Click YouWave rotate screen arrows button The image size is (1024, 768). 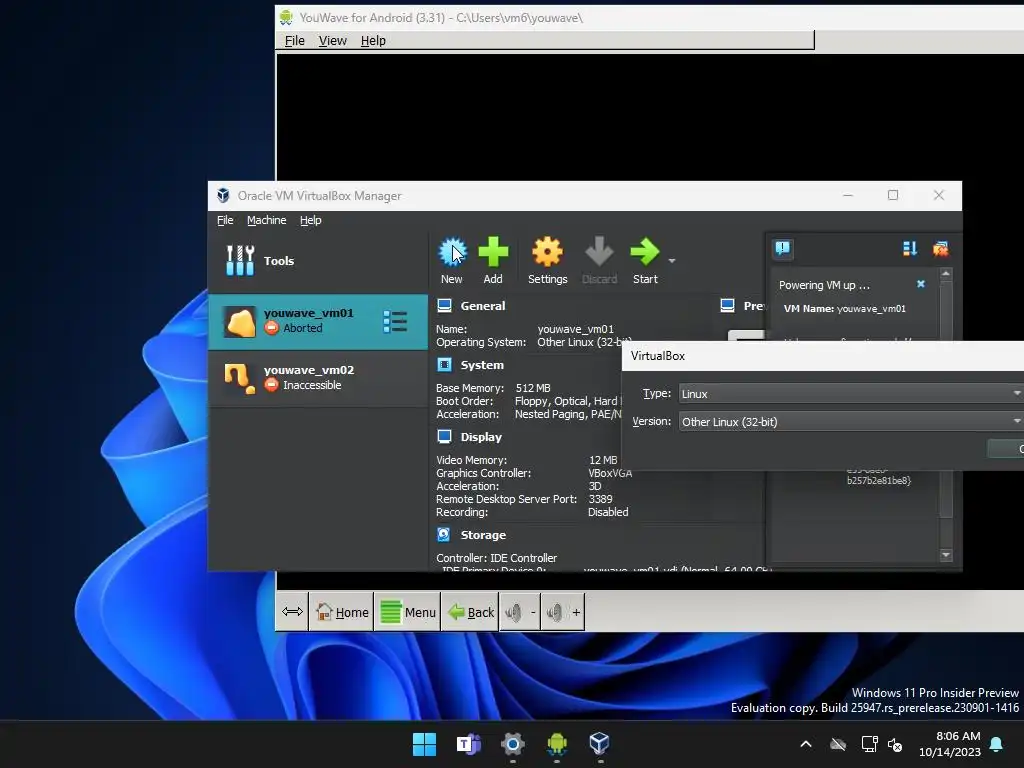(x=293, y=612)
